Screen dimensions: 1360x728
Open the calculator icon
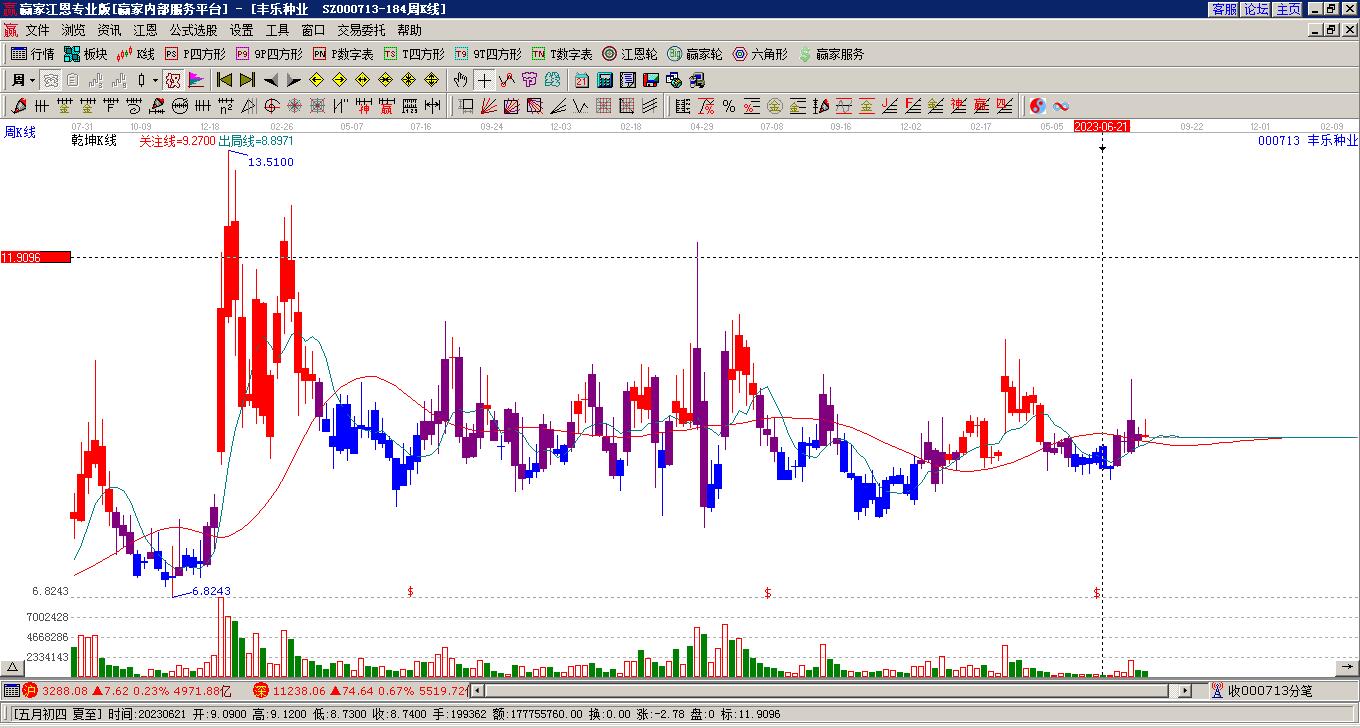[605, 80]
